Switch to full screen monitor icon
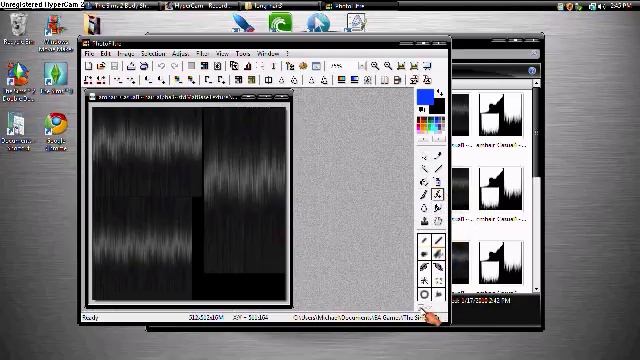Screen dimensions: 640x360 point(427,66)
